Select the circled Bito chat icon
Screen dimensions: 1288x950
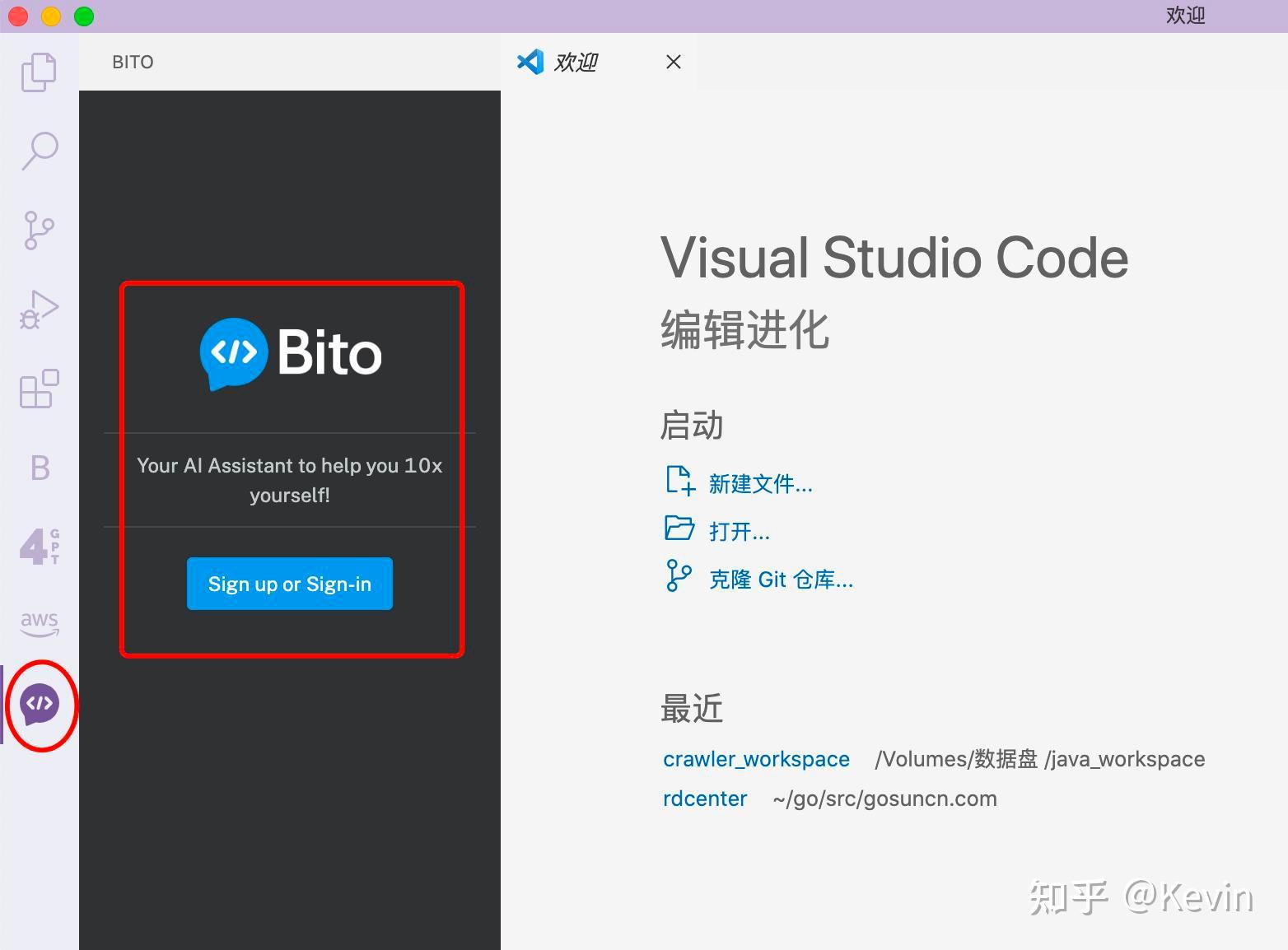[41, 705]
